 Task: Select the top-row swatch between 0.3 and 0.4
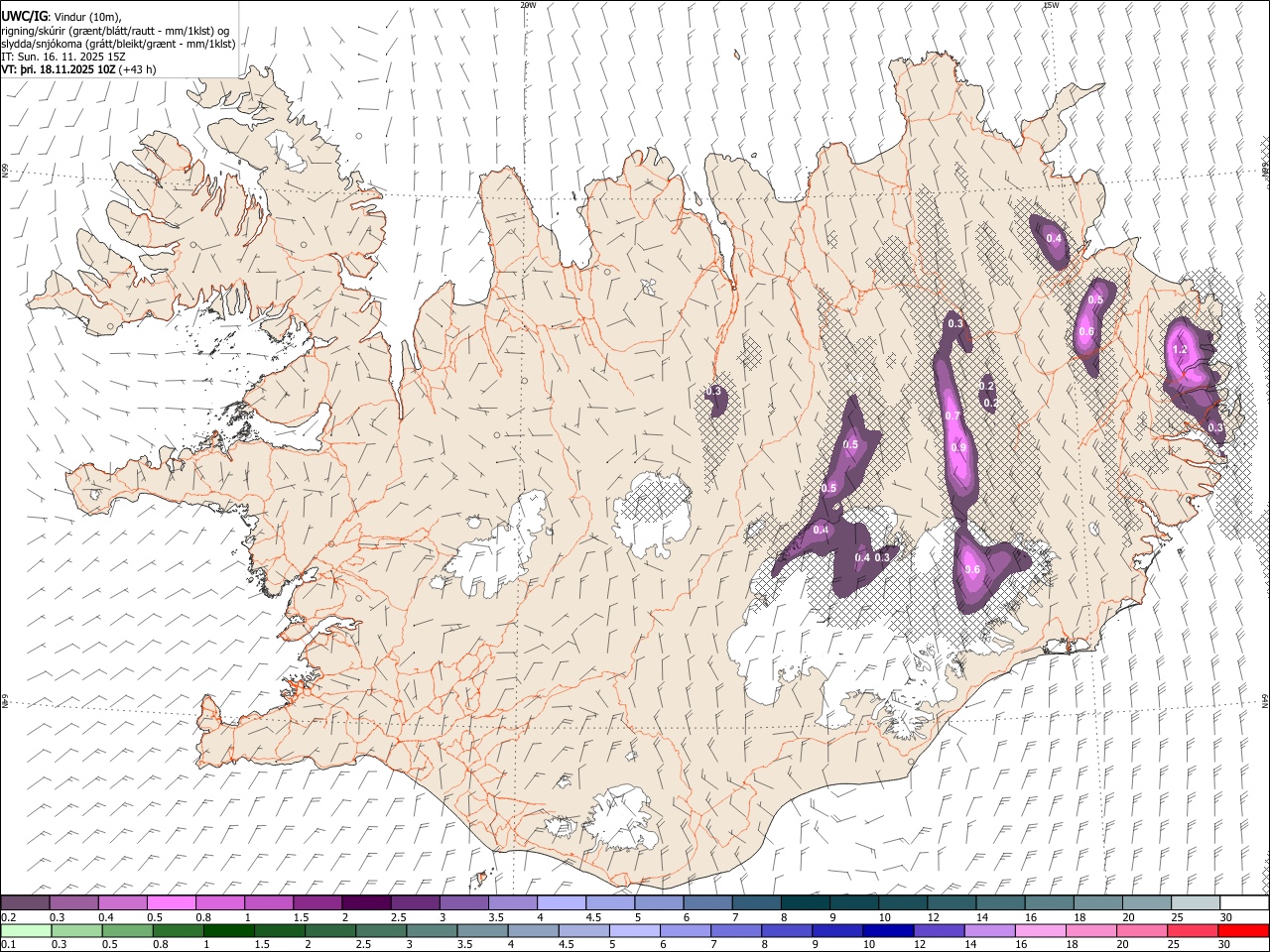[x=74, y=903]
